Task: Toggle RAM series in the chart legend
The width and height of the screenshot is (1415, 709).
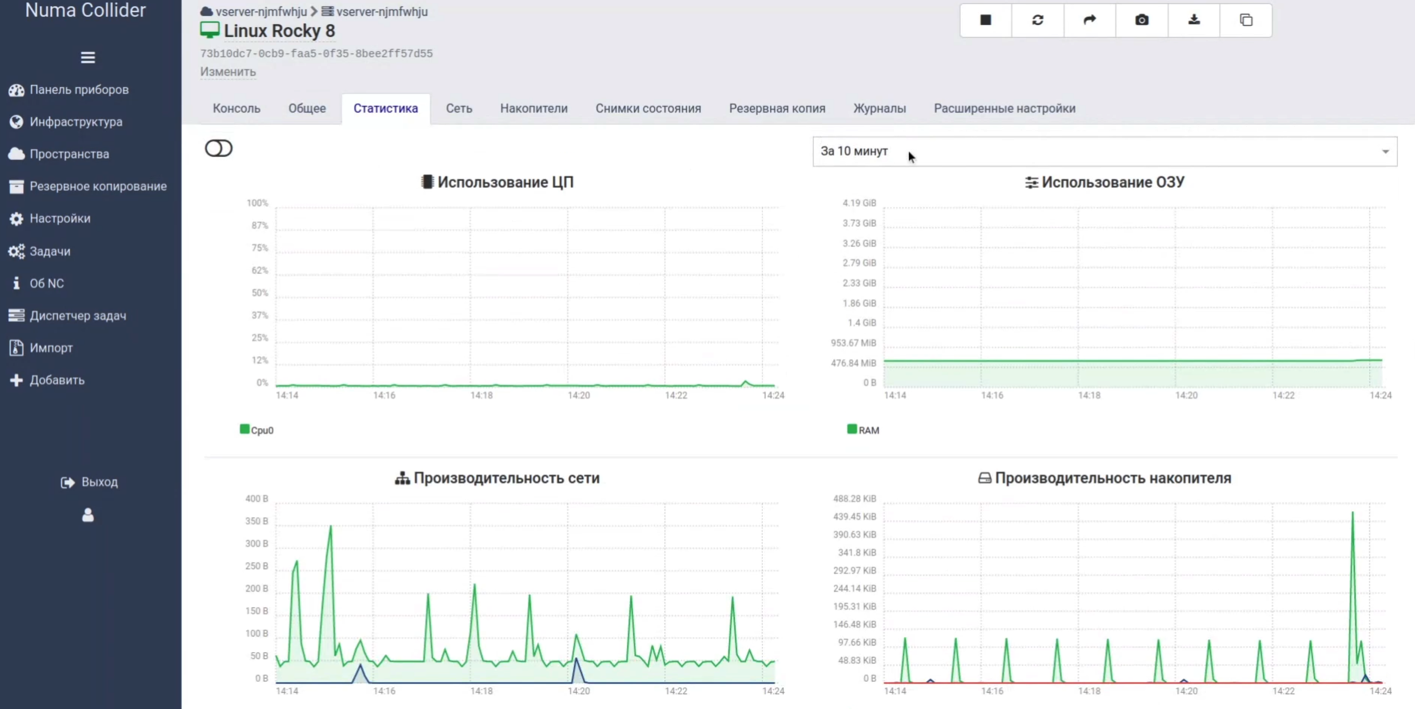Action: [863, 430]
